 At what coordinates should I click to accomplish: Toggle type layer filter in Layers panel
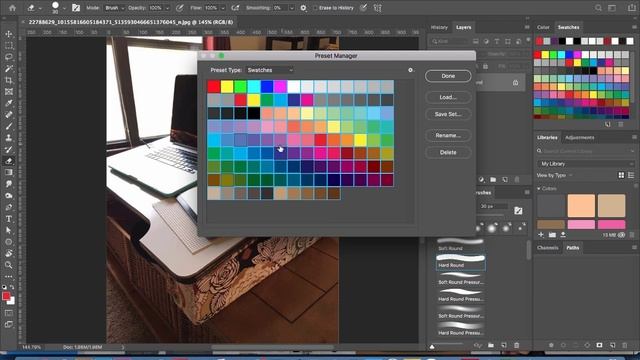pos(497,41)
